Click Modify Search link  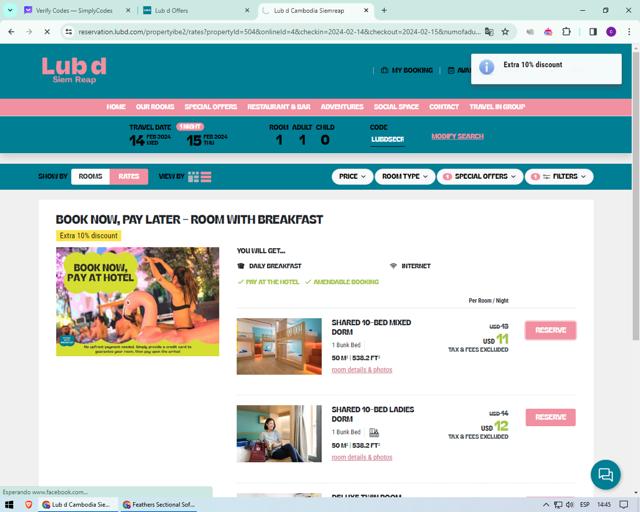(458, 136)
